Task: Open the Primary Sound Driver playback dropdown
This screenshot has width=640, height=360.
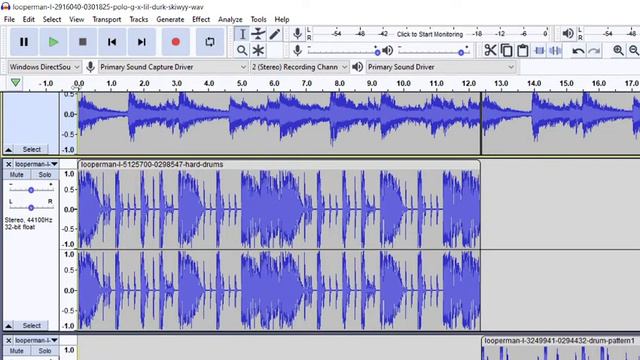Action: [x=441, y=67]
